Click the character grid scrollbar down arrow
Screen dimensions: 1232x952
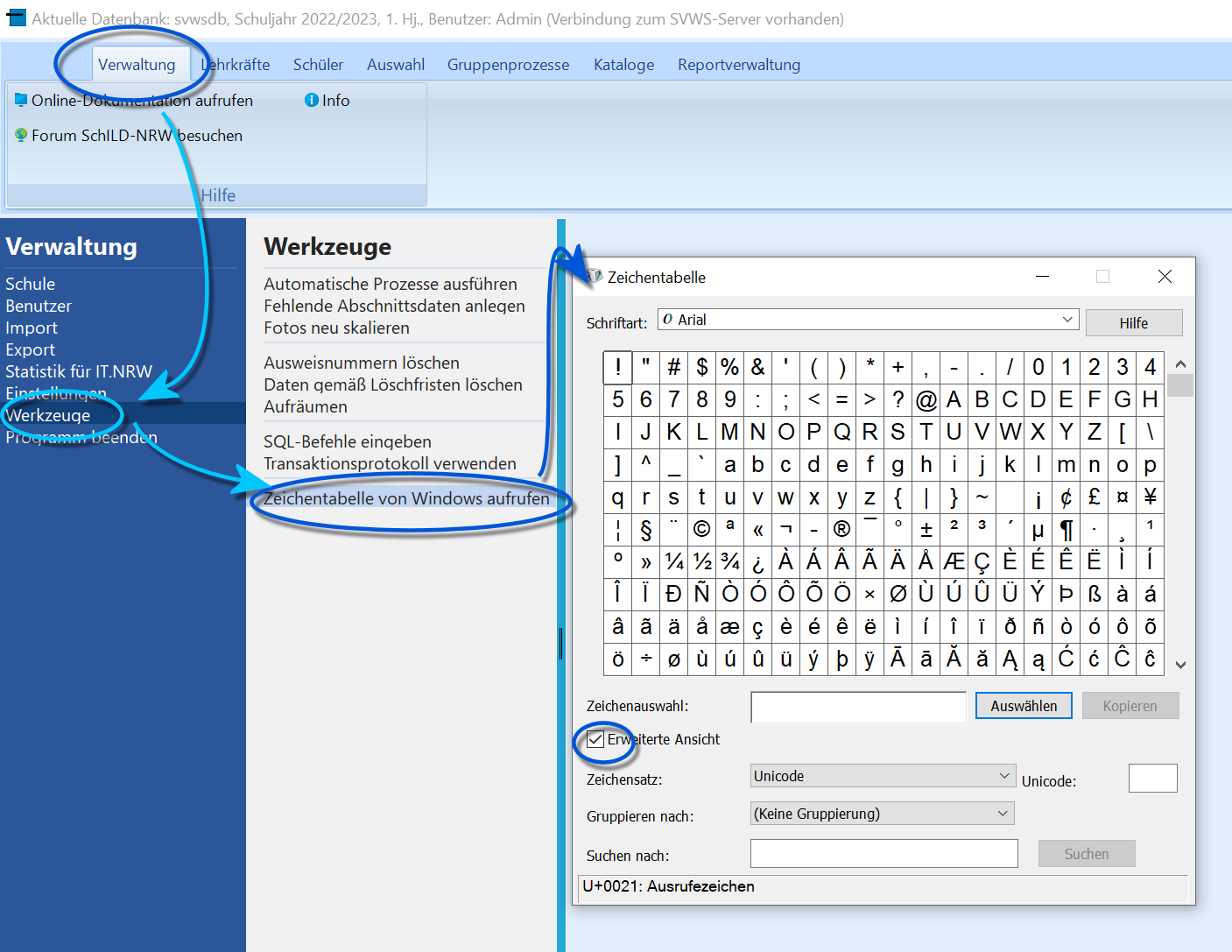pos(1180,665)
